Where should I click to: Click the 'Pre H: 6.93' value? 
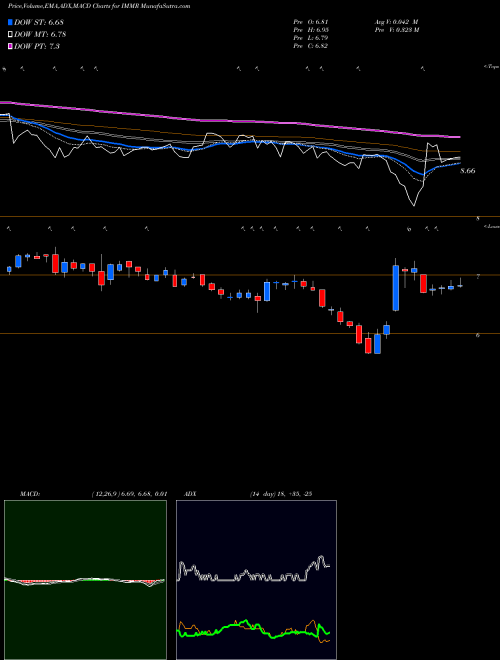311,30
